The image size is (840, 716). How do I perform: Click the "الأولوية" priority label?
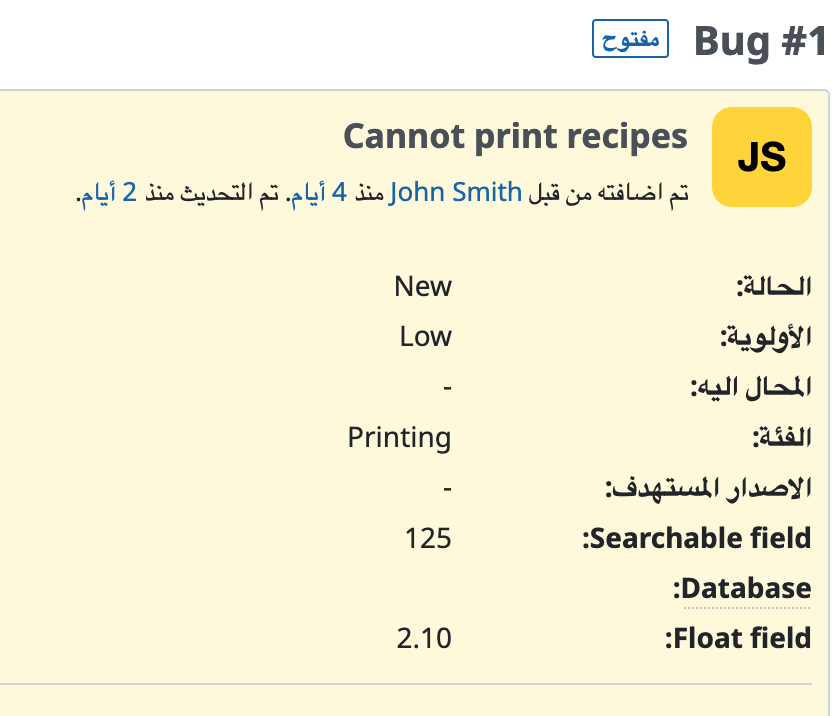(x=765, y=337)
